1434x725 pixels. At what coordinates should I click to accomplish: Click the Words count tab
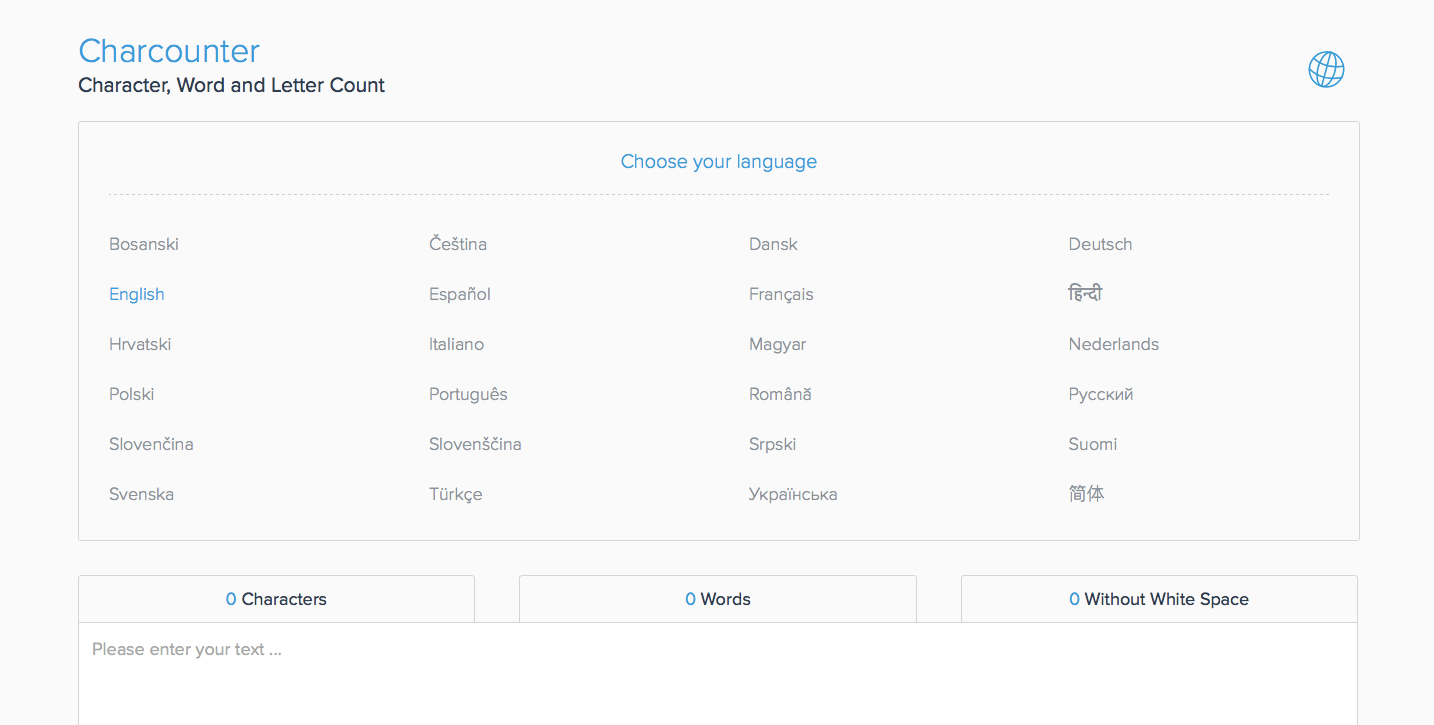pyautogui.click(x=718, y=599)
